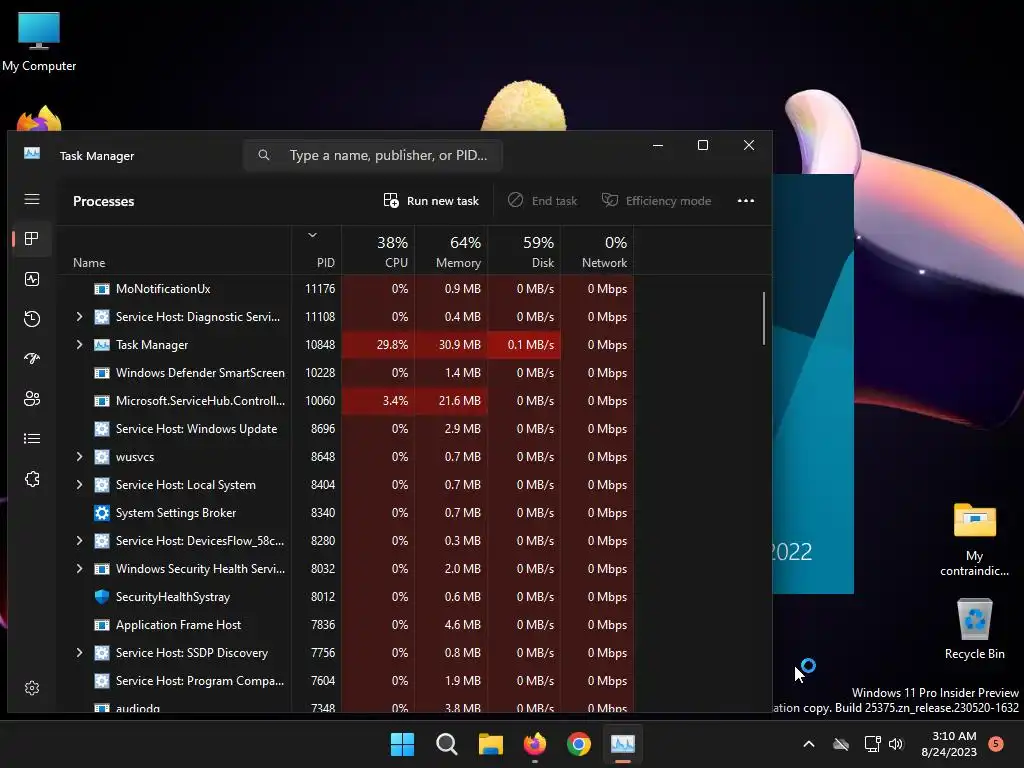
Task: Click the volume speaker tray icon
Action: tap(896, 744)
